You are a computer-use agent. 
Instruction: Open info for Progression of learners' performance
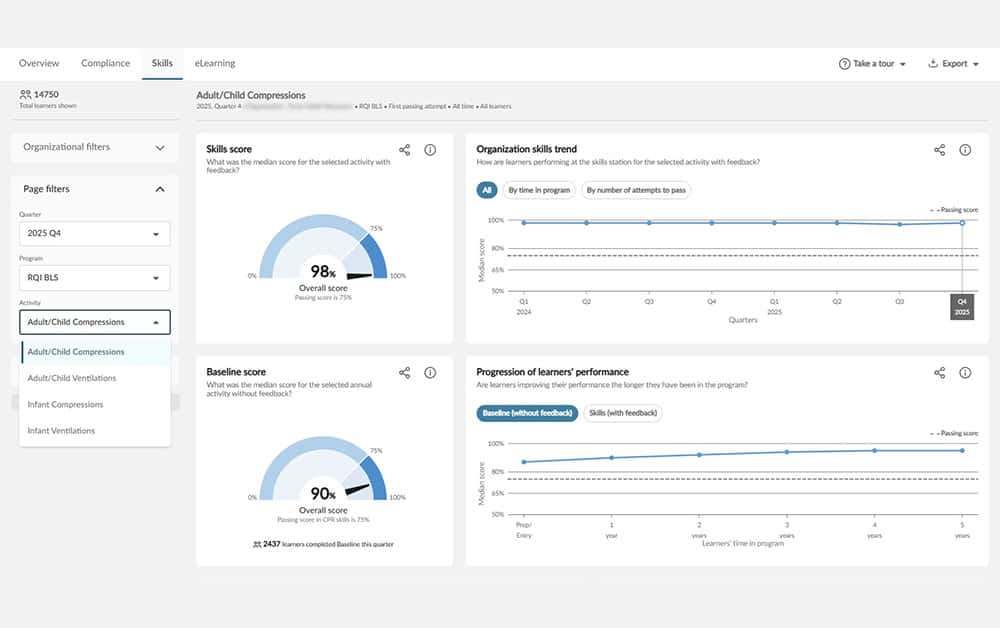(x=965, y=372)
